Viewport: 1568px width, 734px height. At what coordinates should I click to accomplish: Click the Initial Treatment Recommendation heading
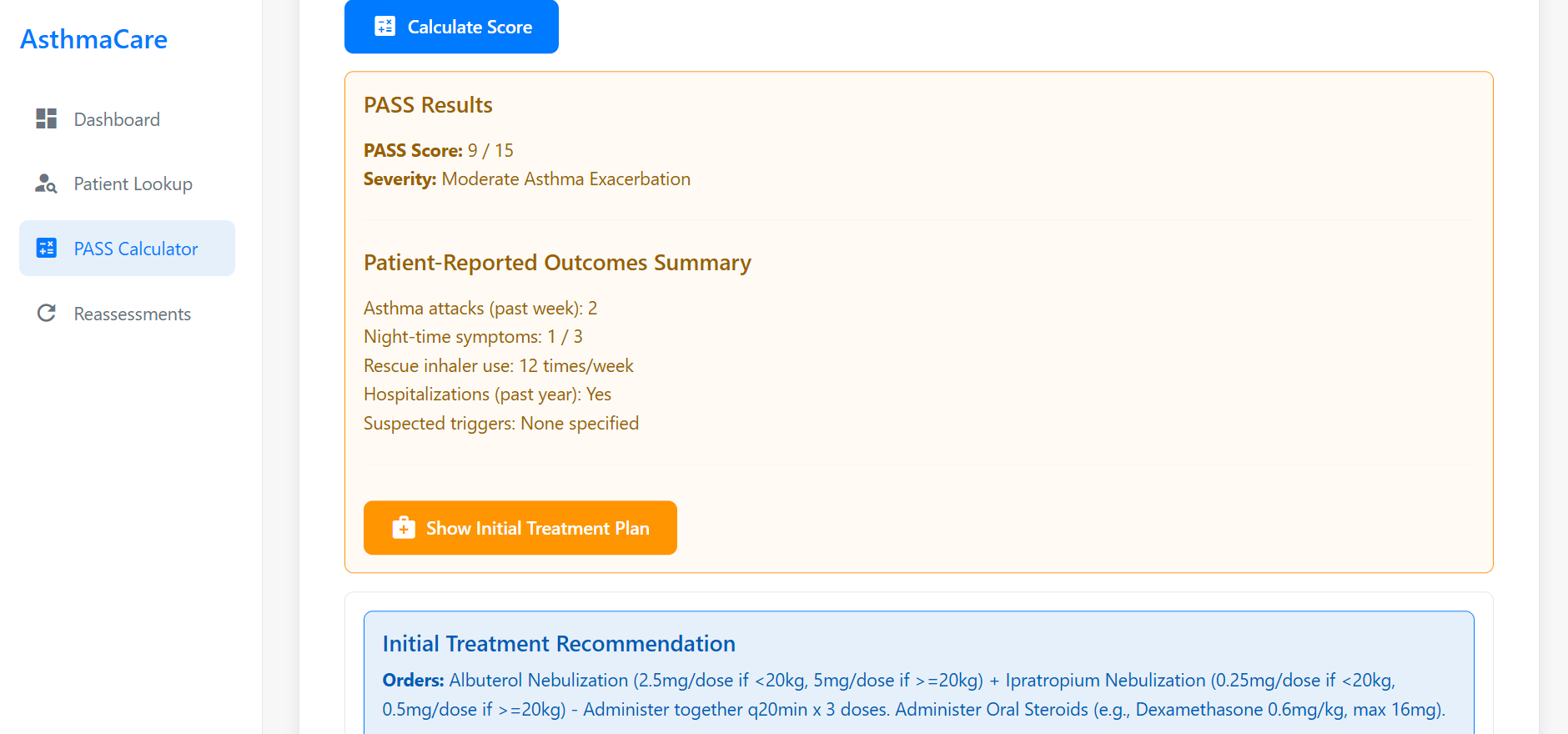point(559,643)
